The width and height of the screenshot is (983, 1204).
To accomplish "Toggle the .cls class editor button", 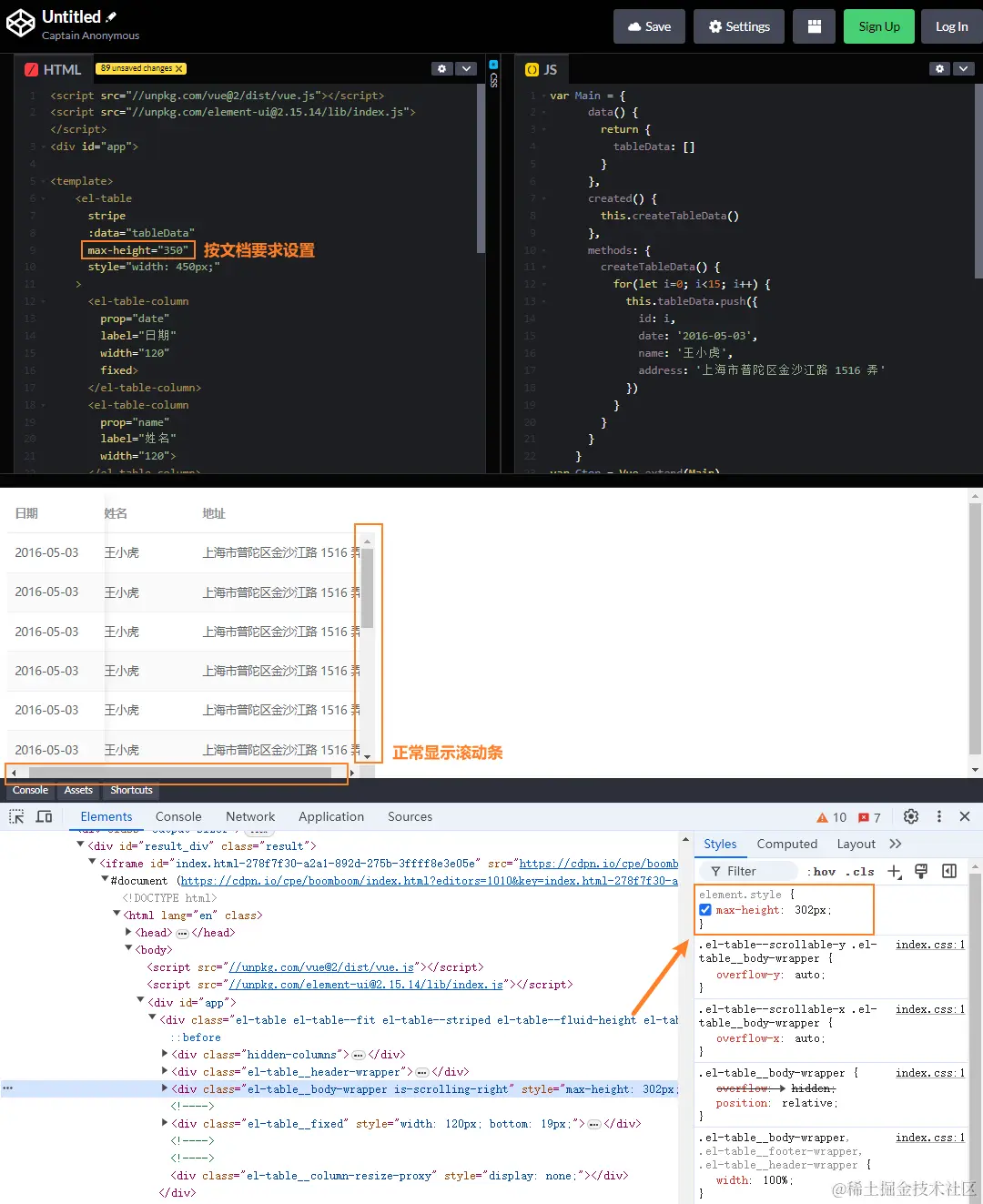I will coord(860,872).
